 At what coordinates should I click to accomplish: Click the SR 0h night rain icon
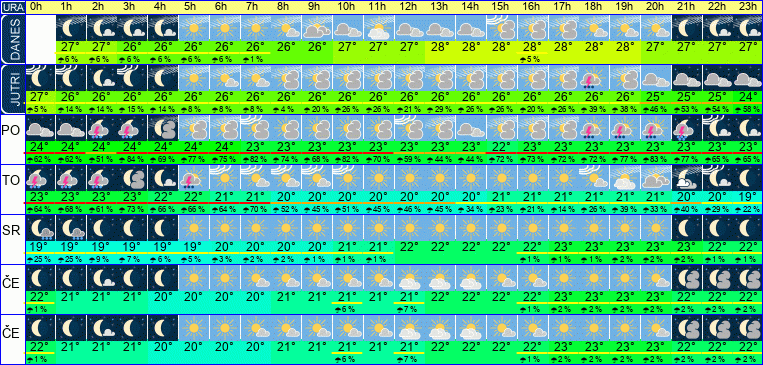40,228
